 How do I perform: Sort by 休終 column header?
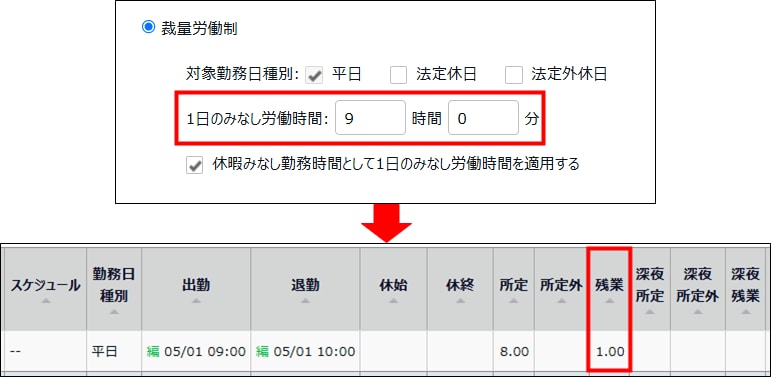coord(460,289)
